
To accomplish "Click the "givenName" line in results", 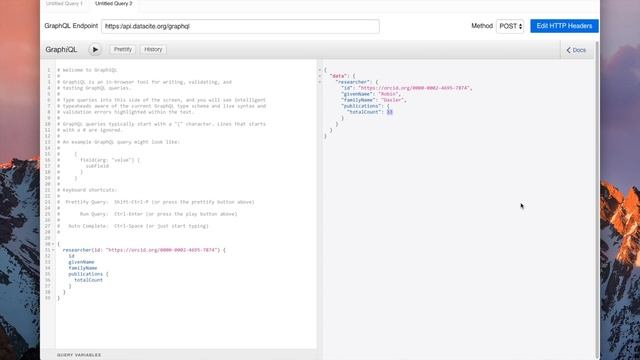I will click(x=371, y=94).
